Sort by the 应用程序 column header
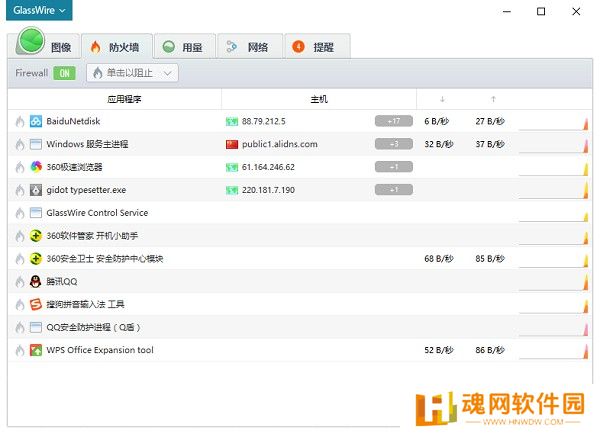The width and height of the screenshot is (600, 434). click(124, 99)
